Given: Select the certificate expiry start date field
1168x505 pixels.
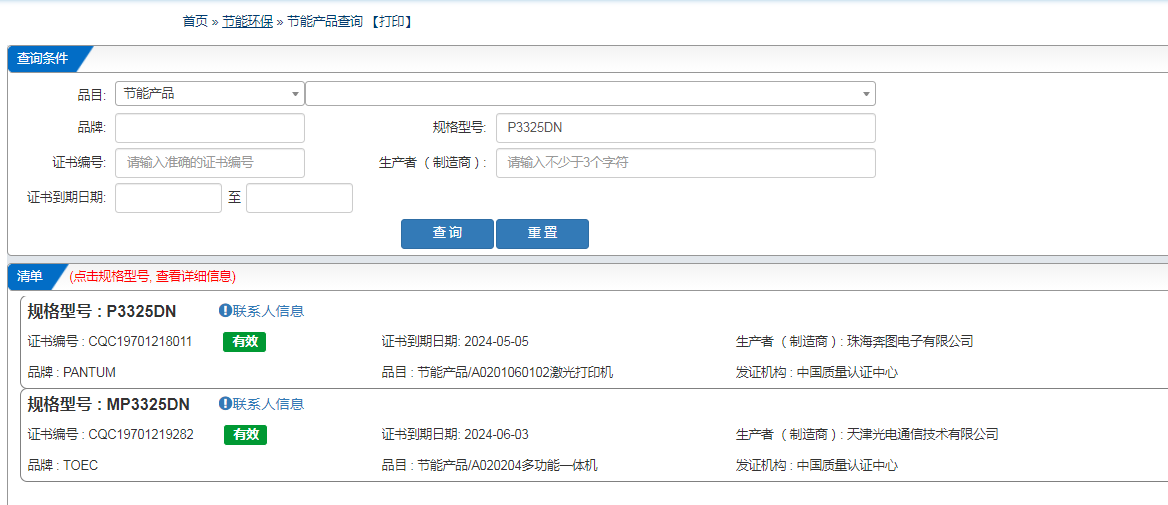Looking at the screenshot, I should [168, 198].
